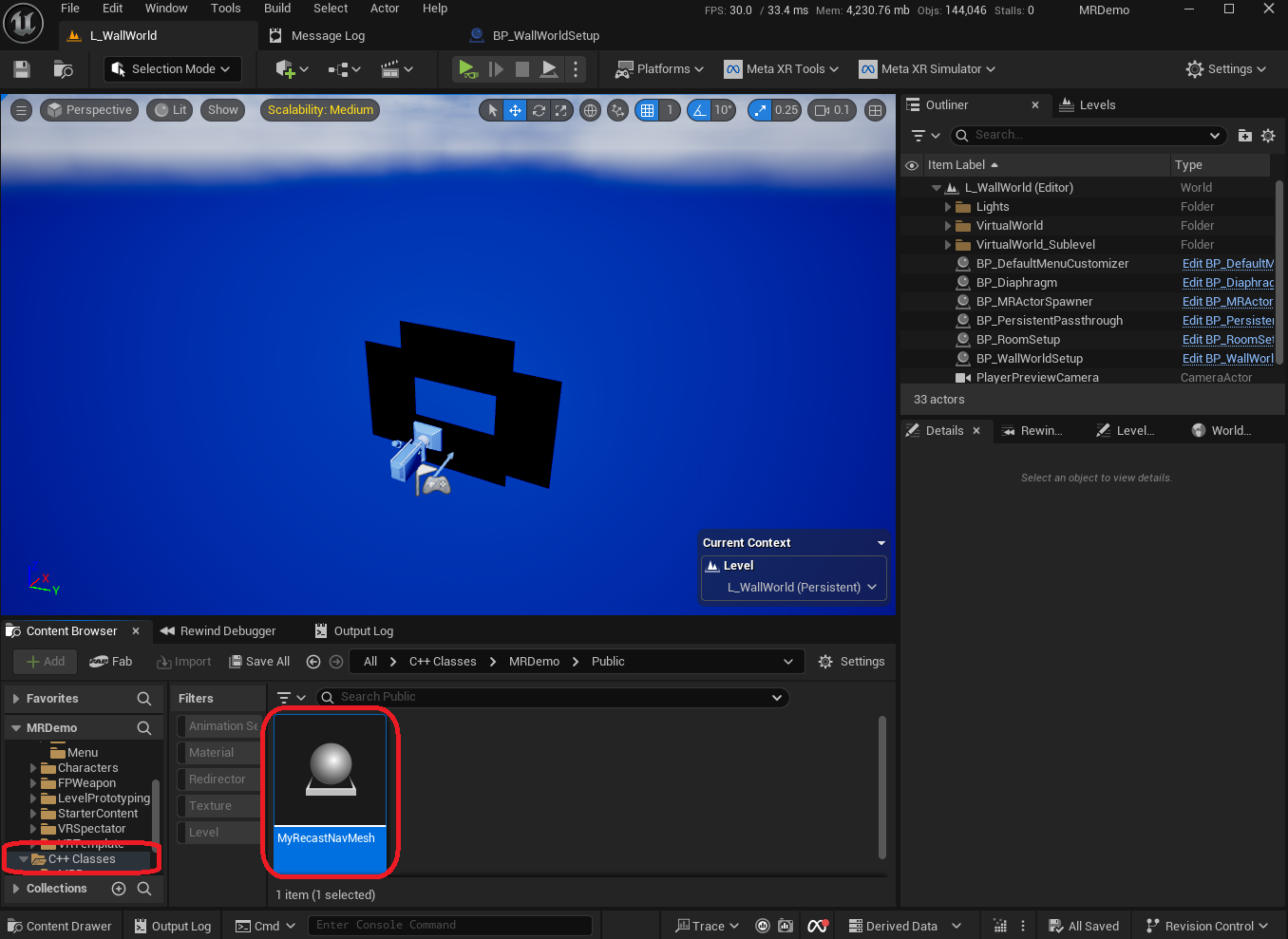Toggle the Outliner visibility eye column

[x=912, y=165]
